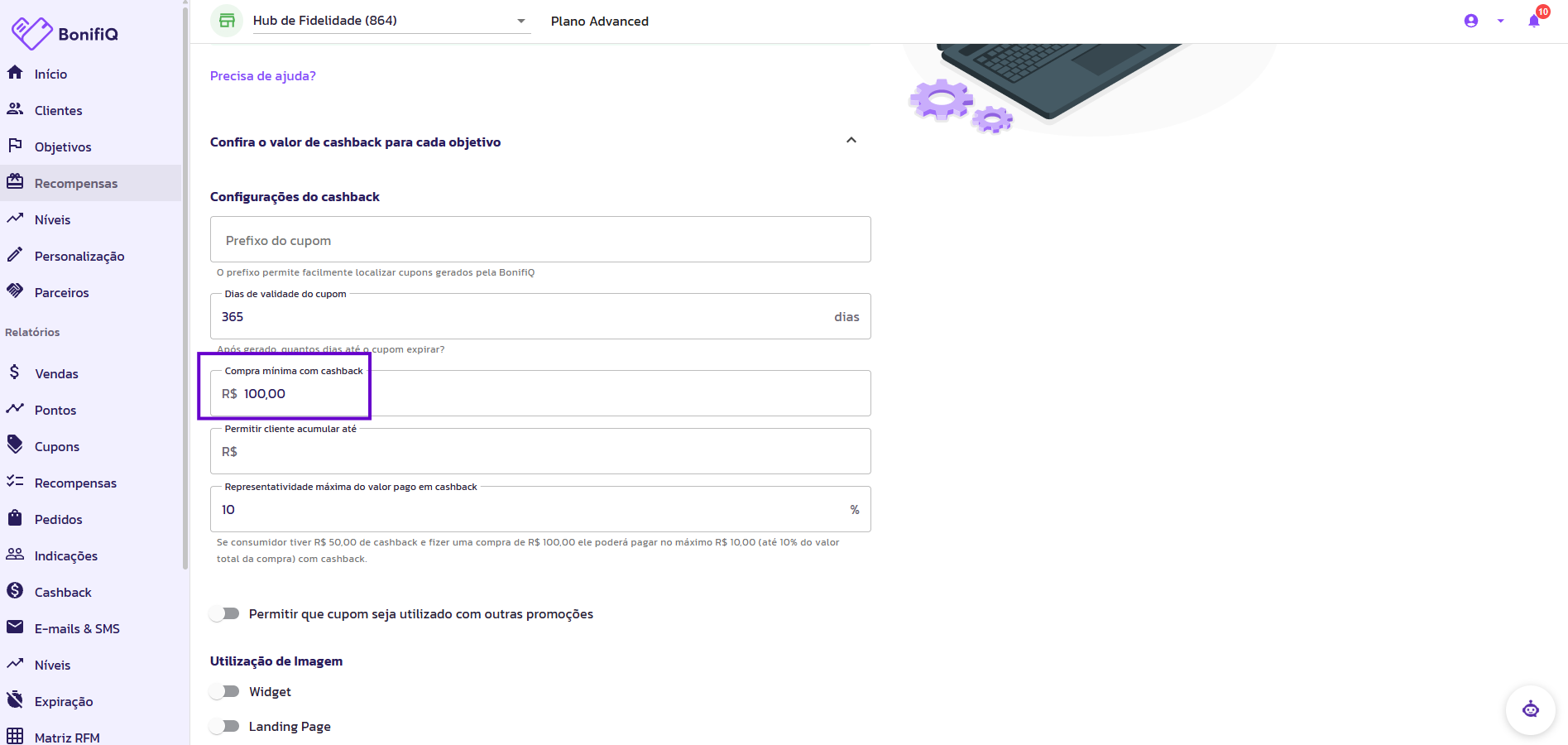Click the Objetivos flag icon
The height and width of the screenshot is (745, 1568).
(15, 146)
